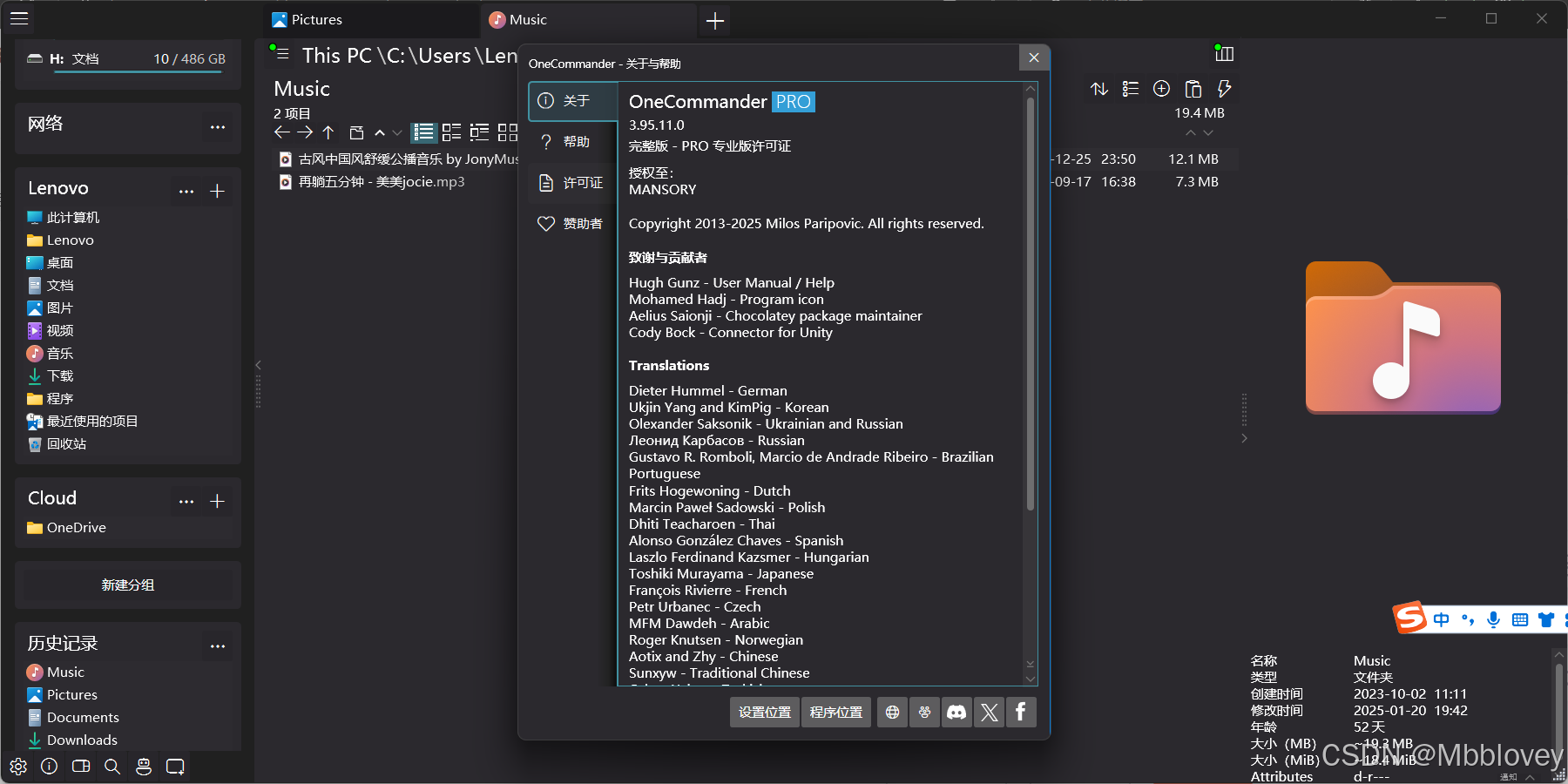Open the search magnifier in bottom bar
The width and height of the screenshot is (1568, 784).
coord(112,767)
